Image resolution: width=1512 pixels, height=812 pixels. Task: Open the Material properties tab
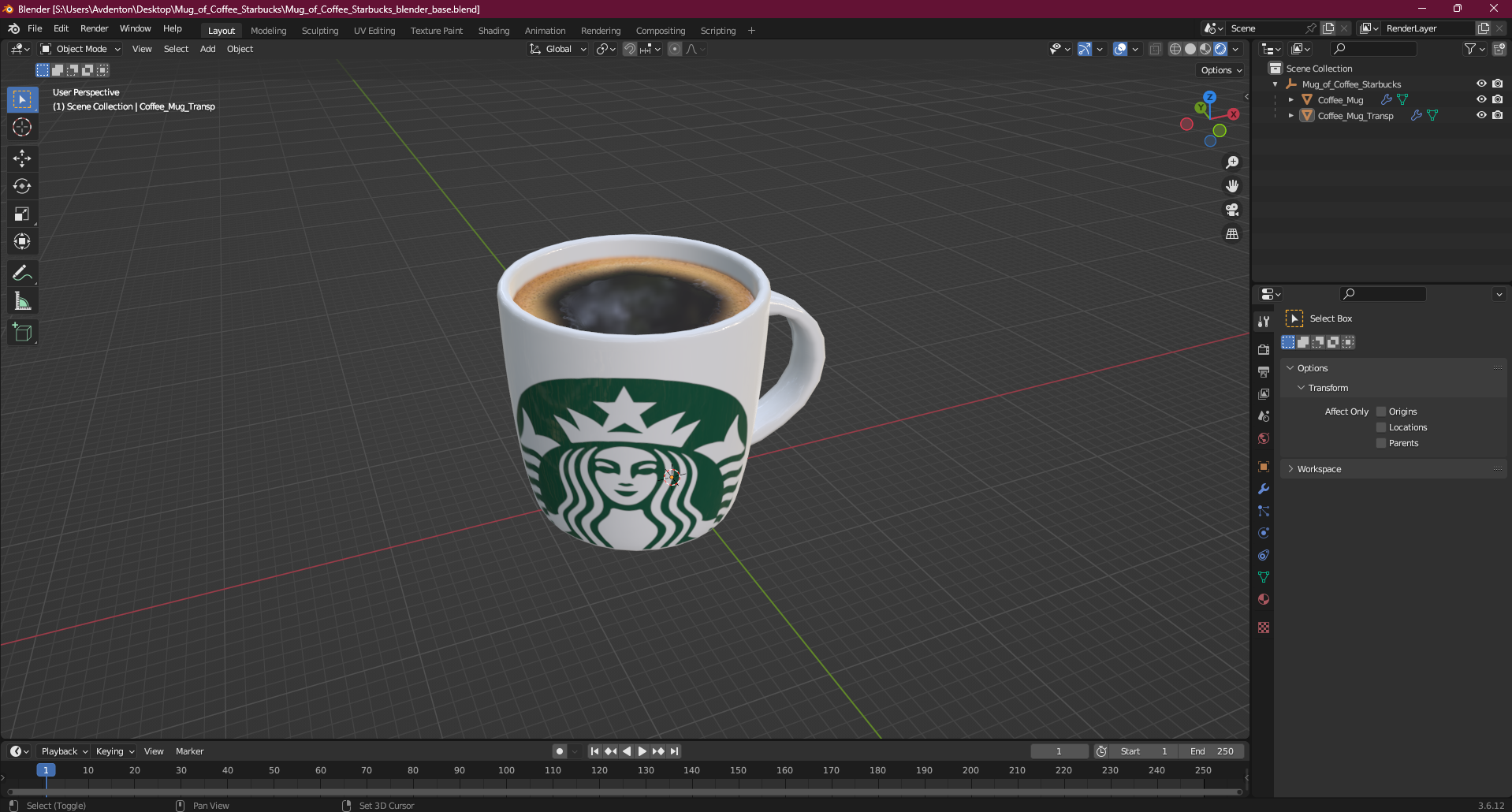pos(1264,599)
